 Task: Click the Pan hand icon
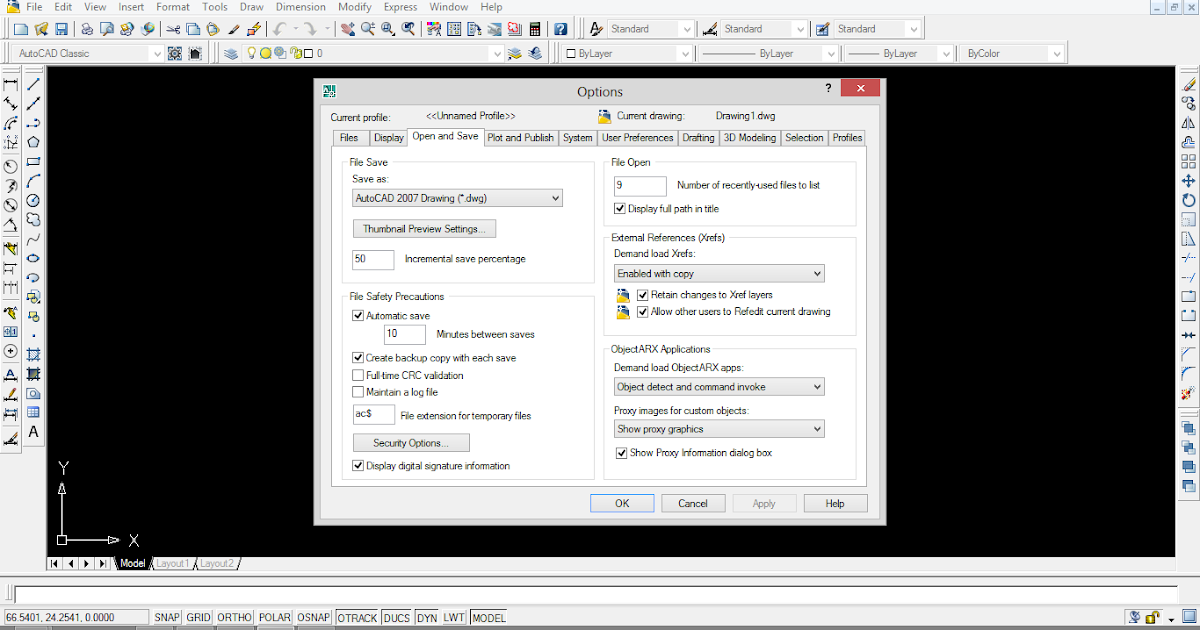(x=348, y=29)
